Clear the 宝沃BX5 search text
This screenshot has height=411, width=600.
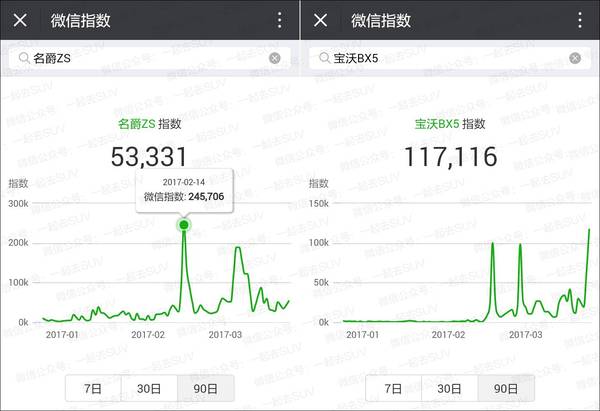tap(575, 58)
